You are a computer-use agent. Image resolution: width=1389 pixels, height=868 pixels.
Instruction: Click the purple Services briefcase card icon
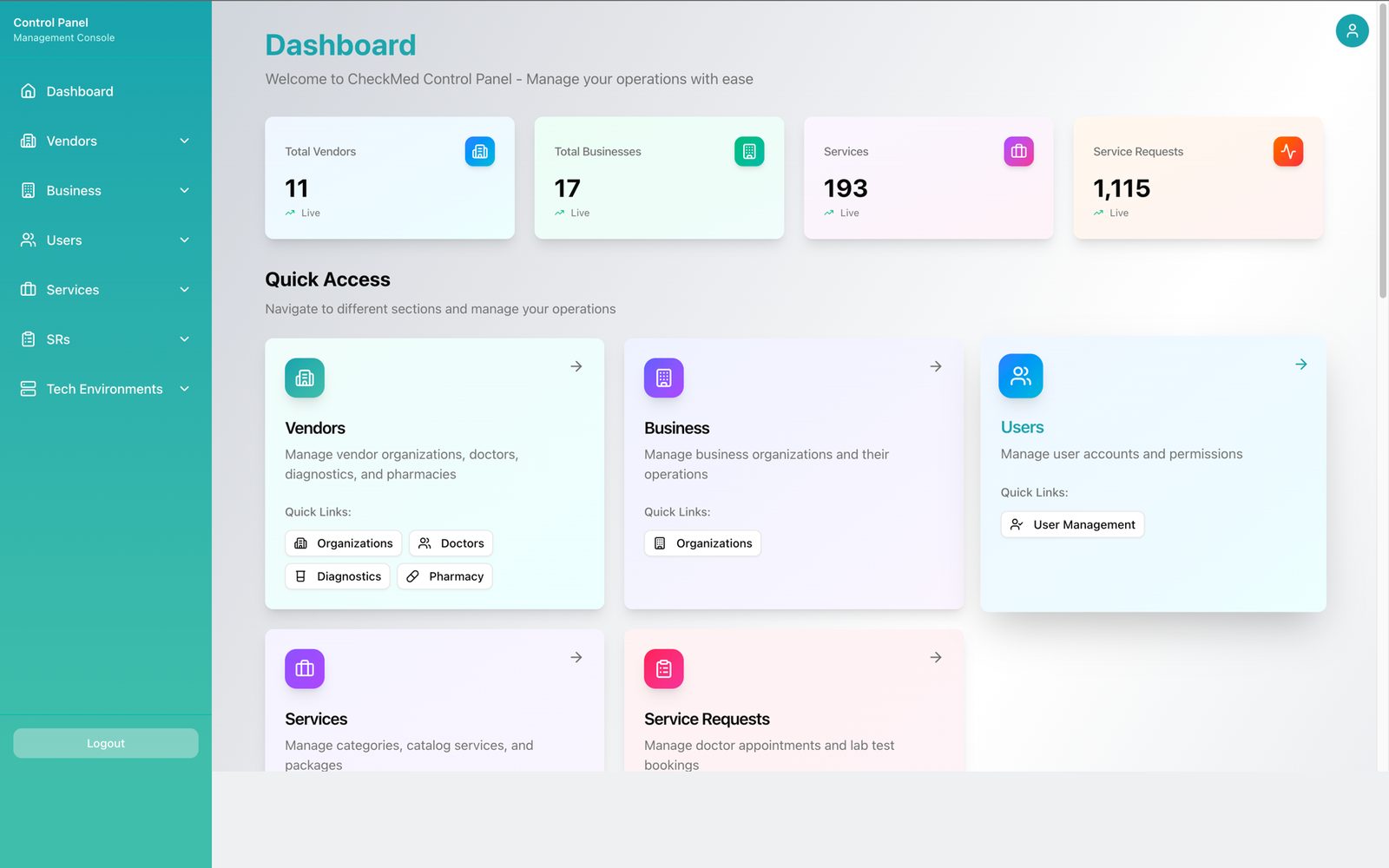tap(305, 668)
